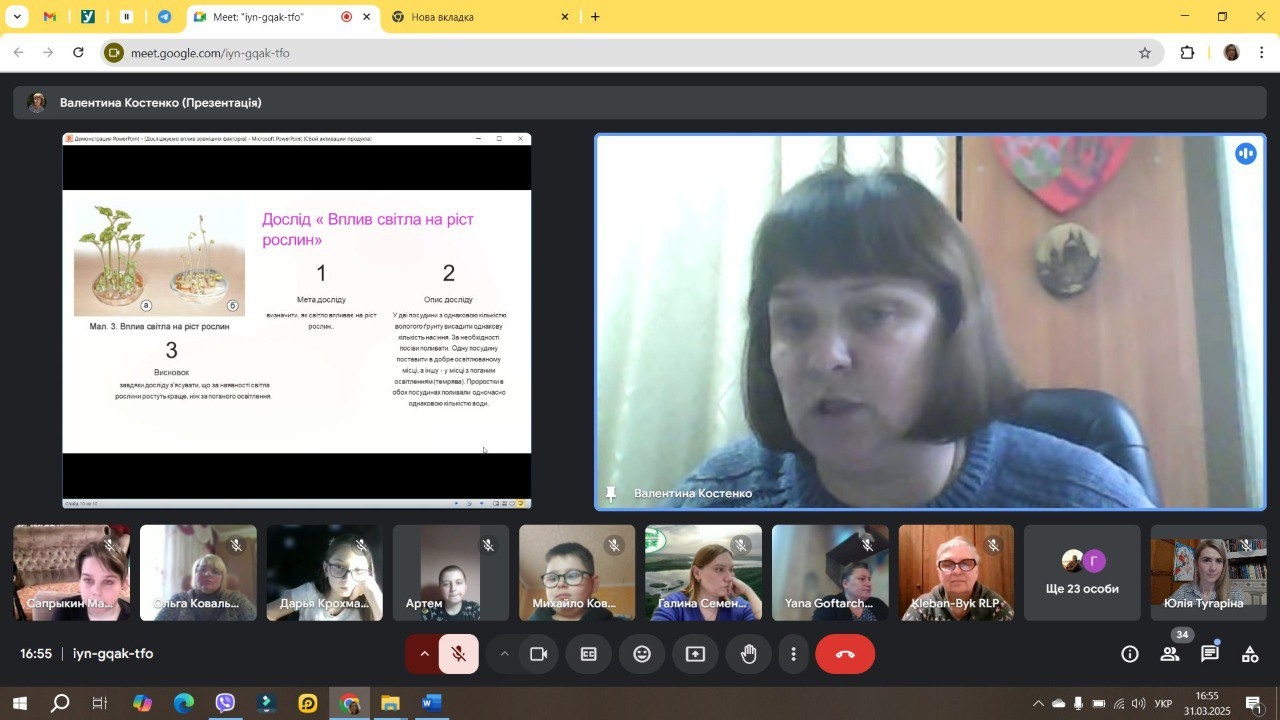This screenshot has height=720, width=1280.
Task: Open the tab search dropdown in Chrome
Action: [17, 17]
